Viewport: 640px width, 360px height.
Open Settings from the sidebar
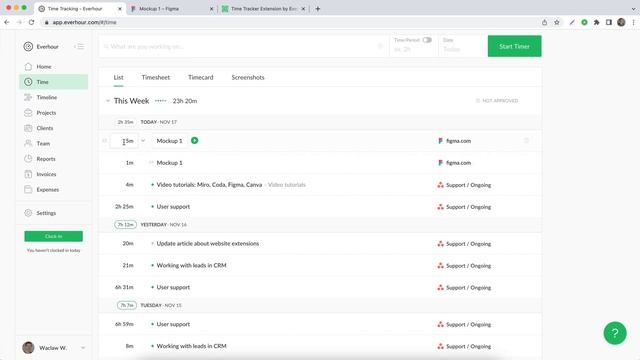tap(46, 213)
